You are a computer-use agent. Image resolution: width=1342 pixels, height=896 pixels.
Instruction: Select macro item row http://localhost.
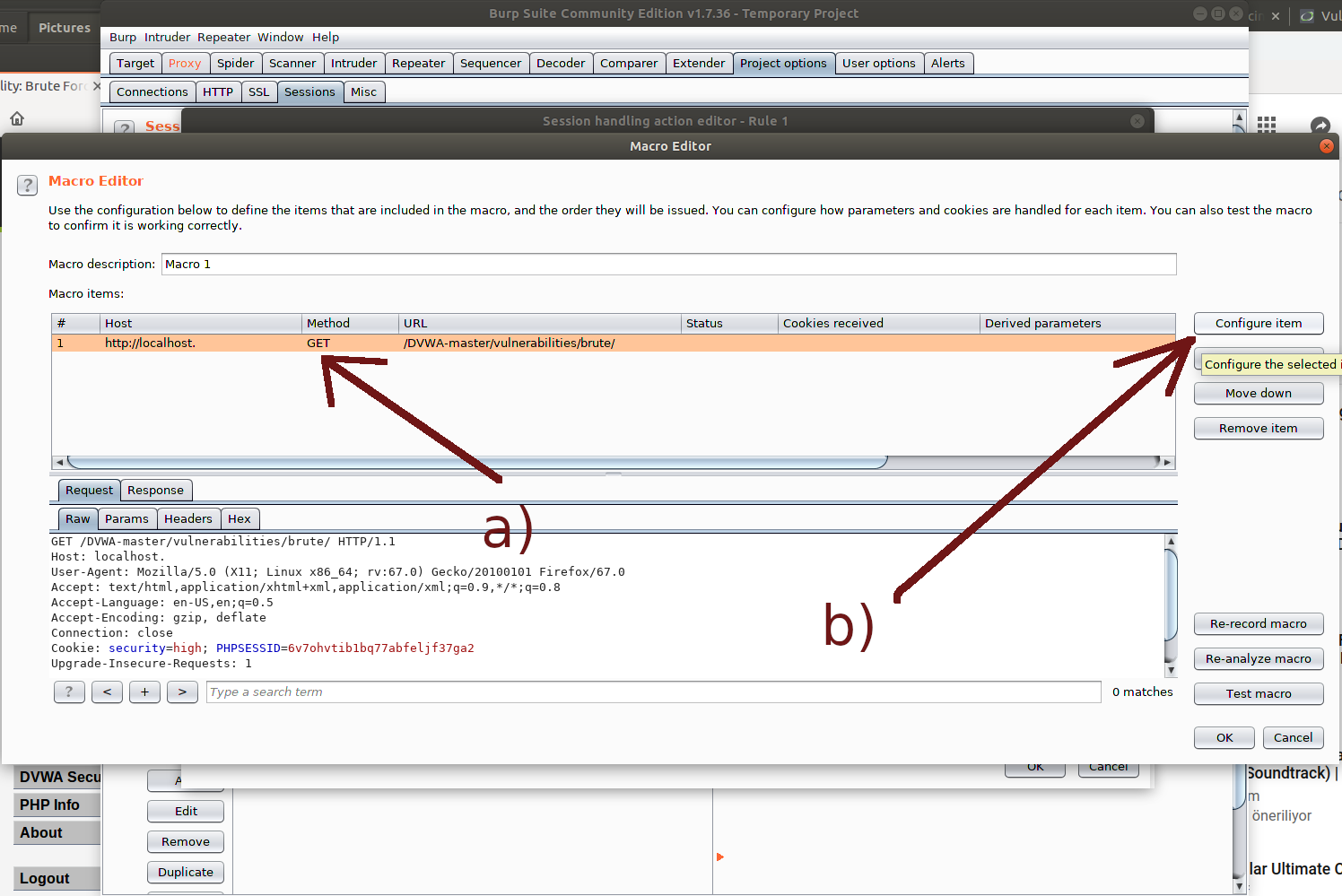click(614, 343)
